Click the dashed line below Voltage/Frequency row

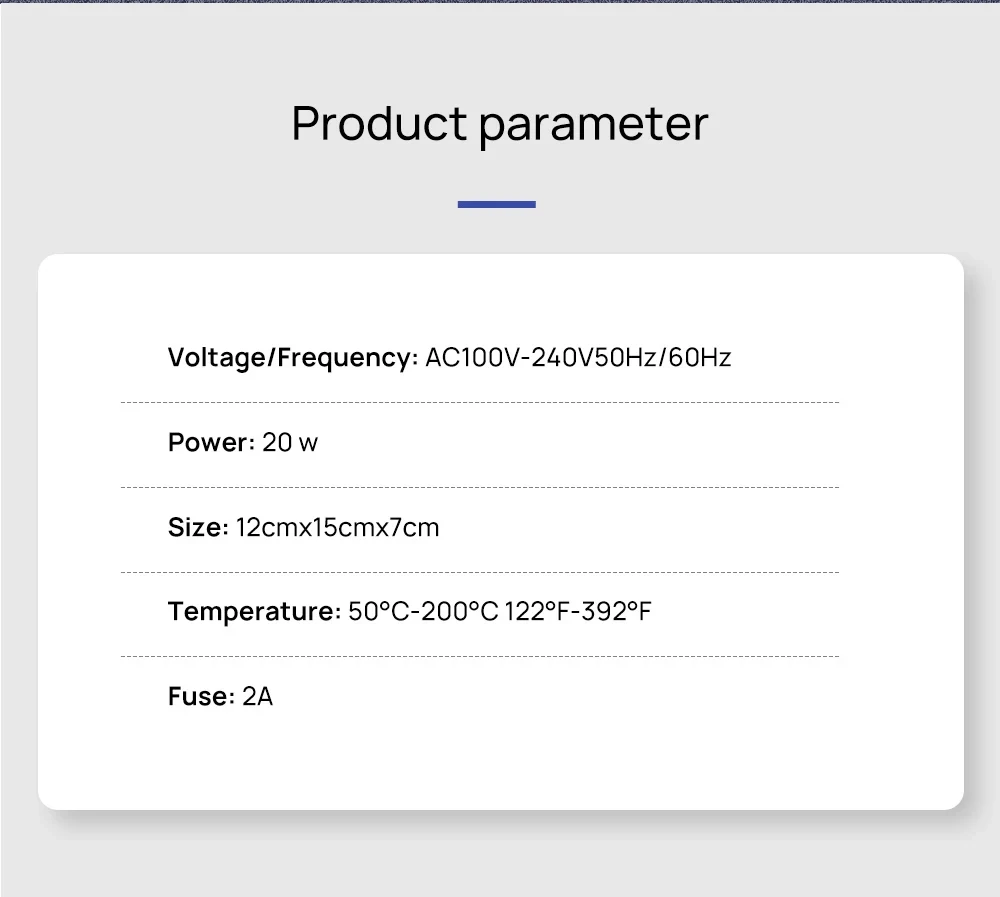480,402
